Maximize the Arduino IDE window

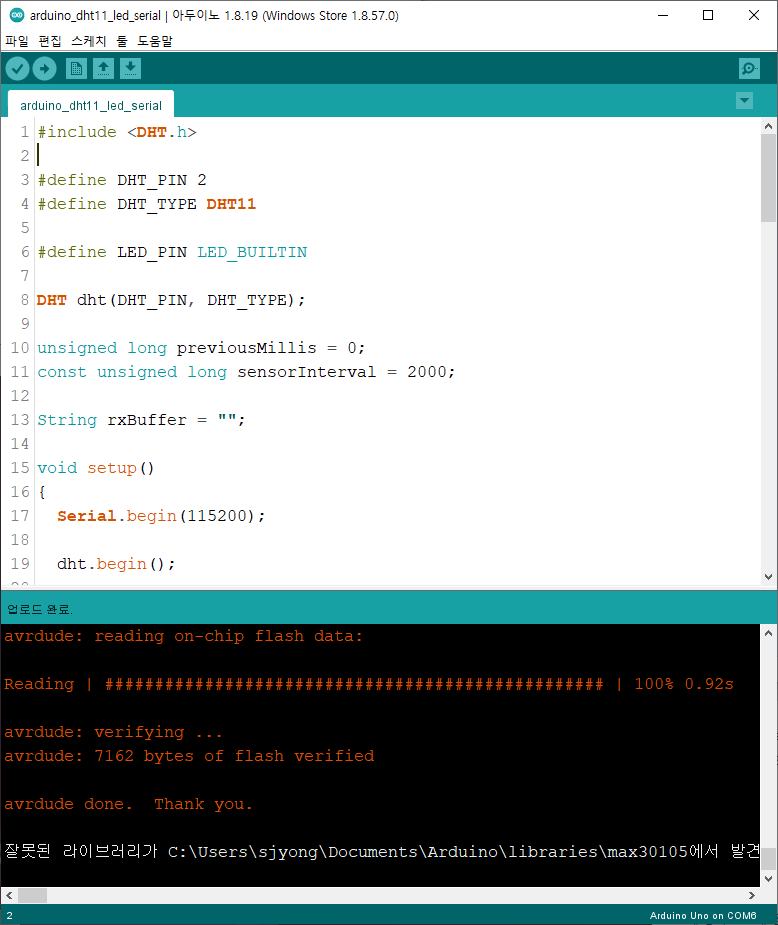708,15
